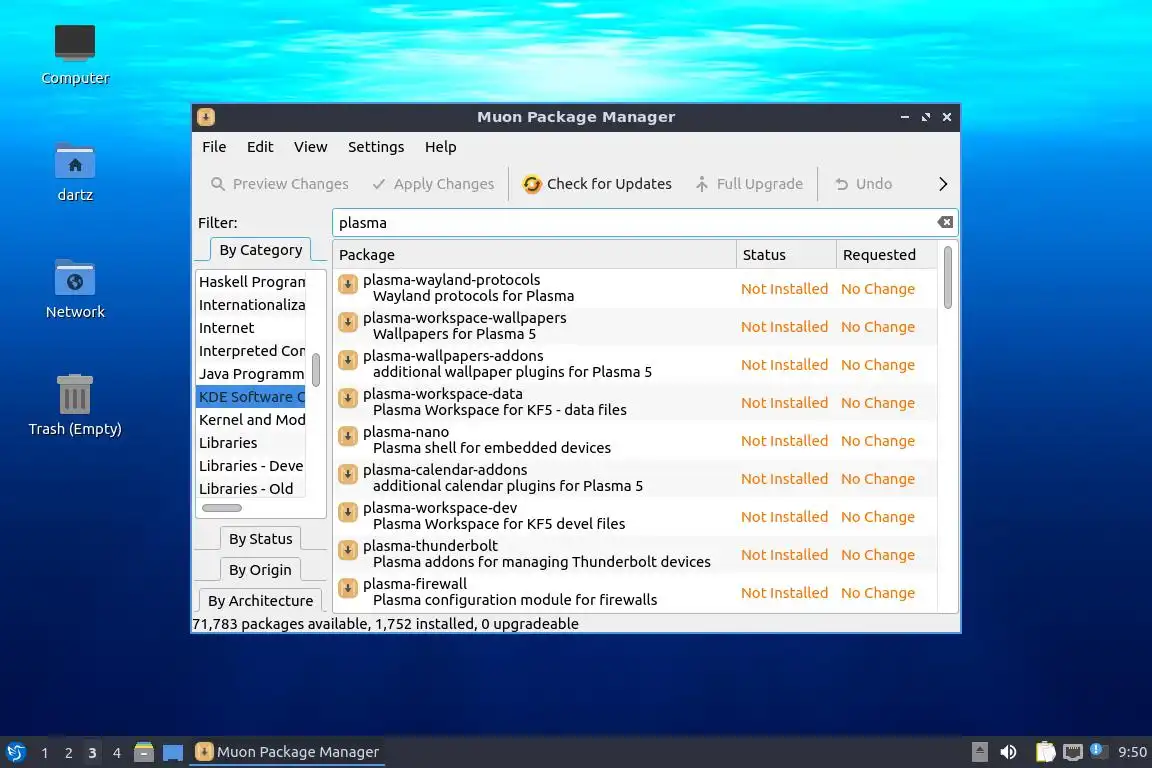Click the removable media eject tray icon

click(x=979, y=752)
